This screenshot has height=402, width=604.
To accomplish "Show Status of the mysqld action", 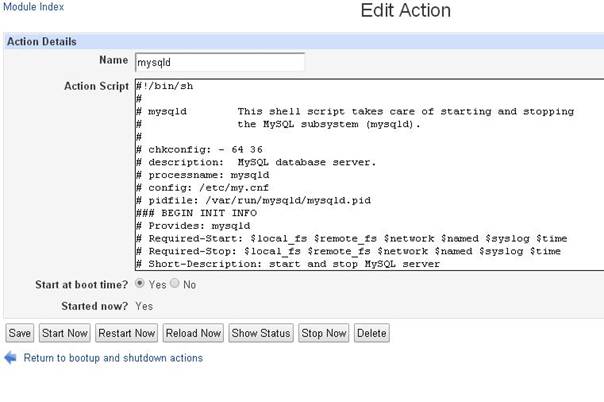I will tap(261, 333).
